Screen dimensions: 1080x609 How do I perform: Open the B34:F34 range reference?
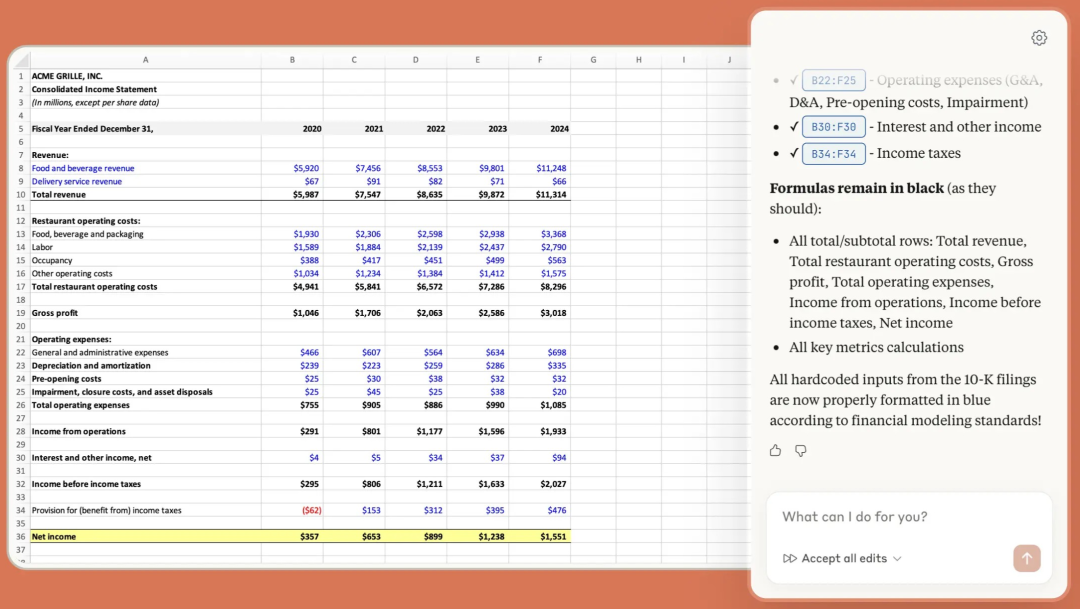833,154
